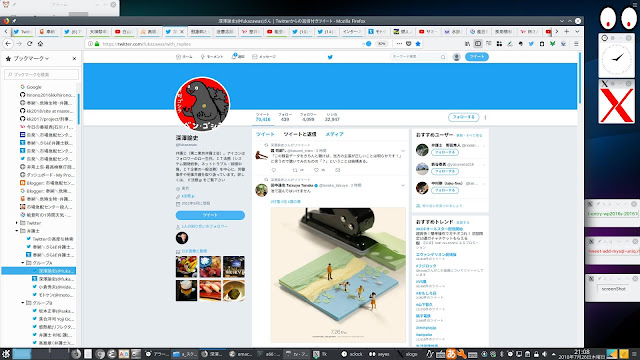Focus the Twitter keyword search box

[418, 57]
